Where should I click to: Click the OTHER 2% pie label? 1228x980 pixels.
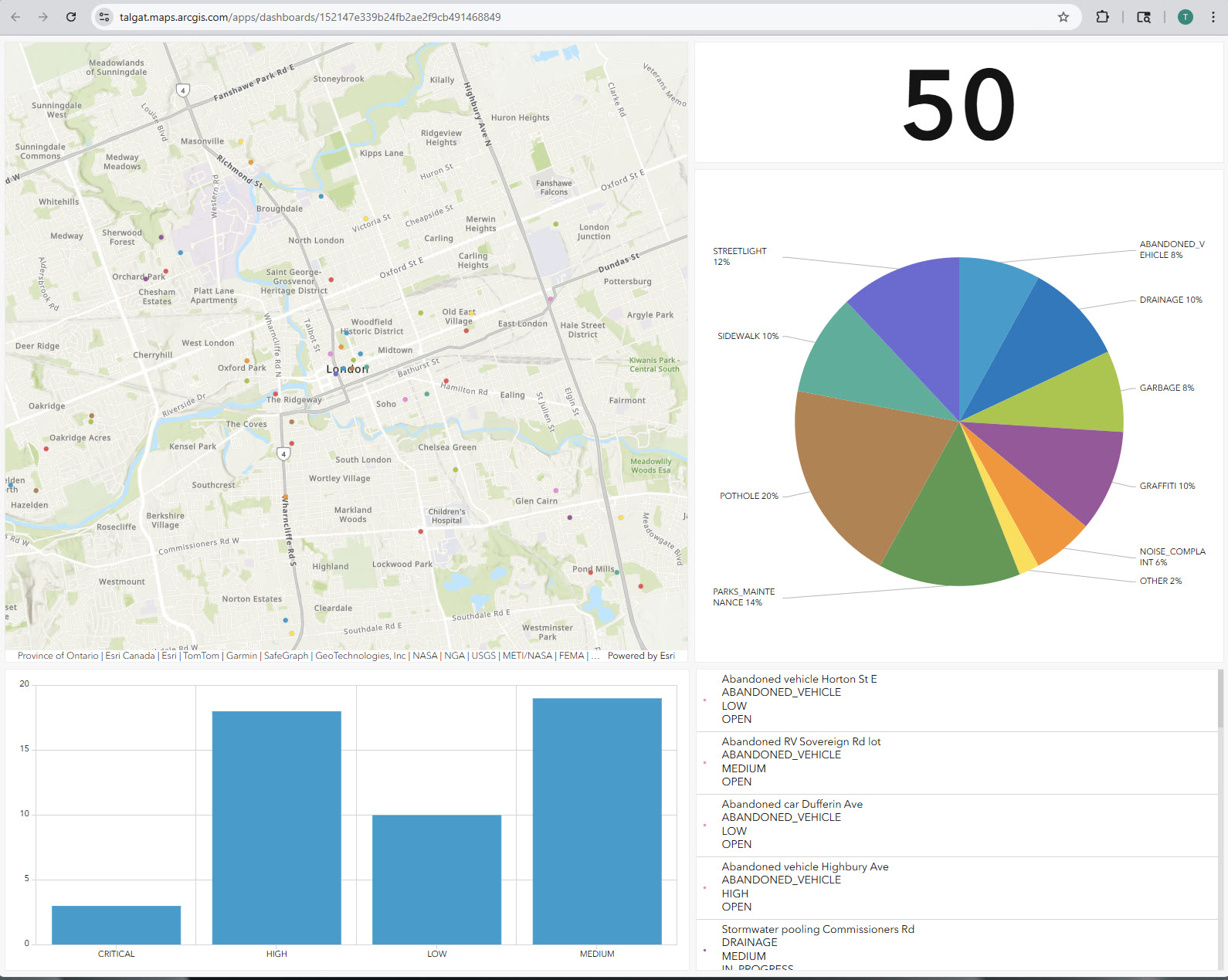1161,581
